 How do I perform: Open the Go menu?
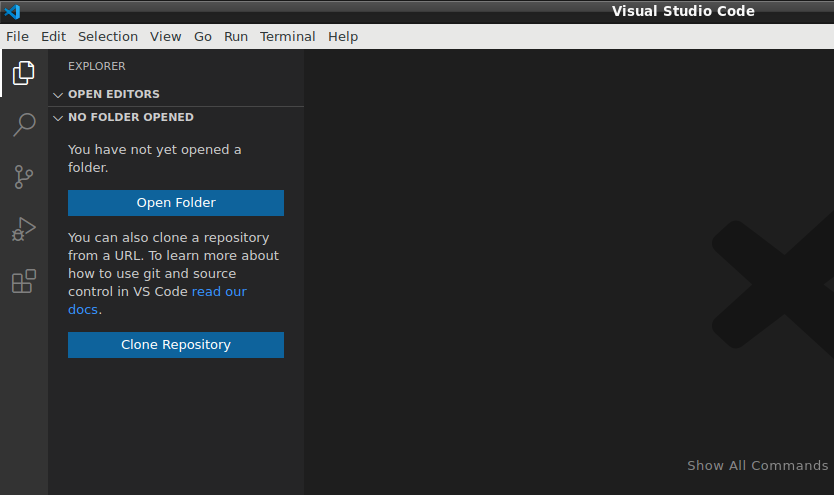pyautogui.click(x=203, y=37)
